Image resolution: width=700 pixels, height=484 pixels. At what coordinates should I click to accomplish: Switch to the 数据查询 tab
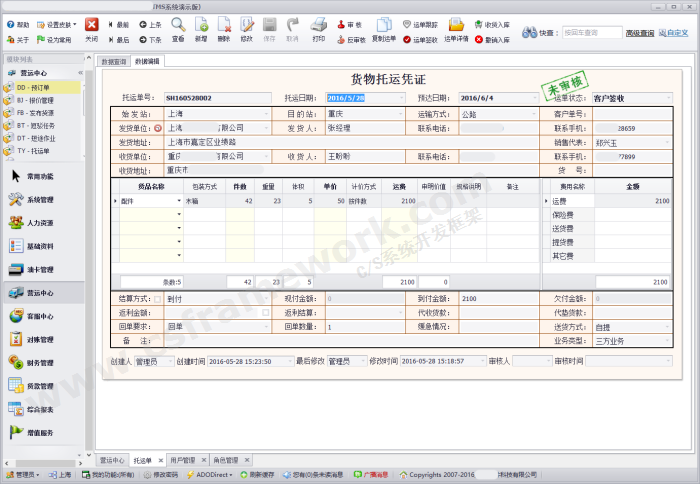114,62
